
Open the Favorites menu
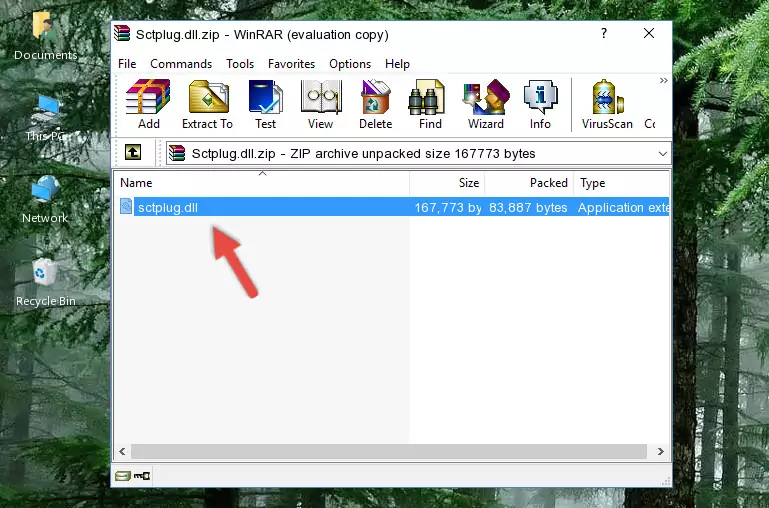(291, 64)
